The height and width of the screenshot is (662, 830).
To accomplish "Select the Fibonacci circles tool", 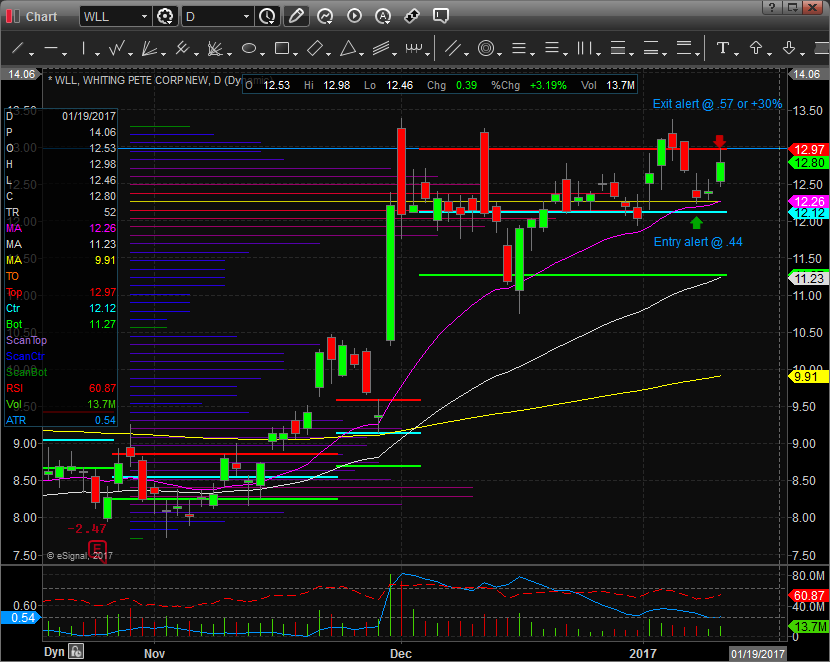I will [486, 49].
